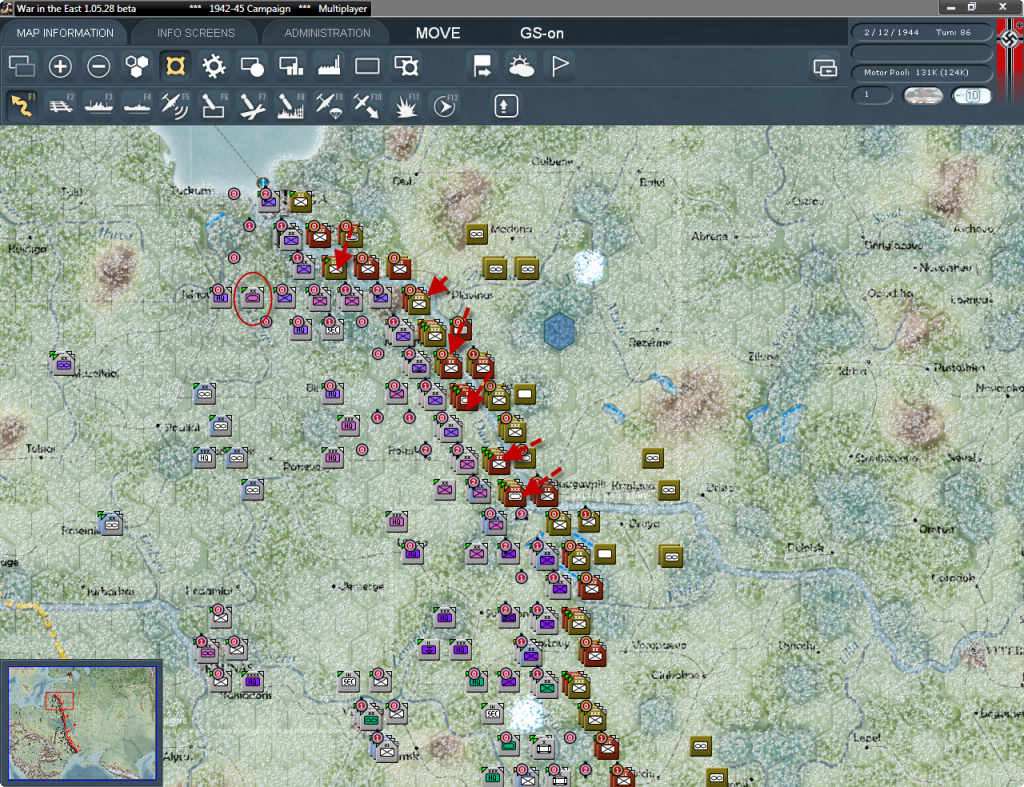Click the Nevel town label on the map

click(961, 457)
